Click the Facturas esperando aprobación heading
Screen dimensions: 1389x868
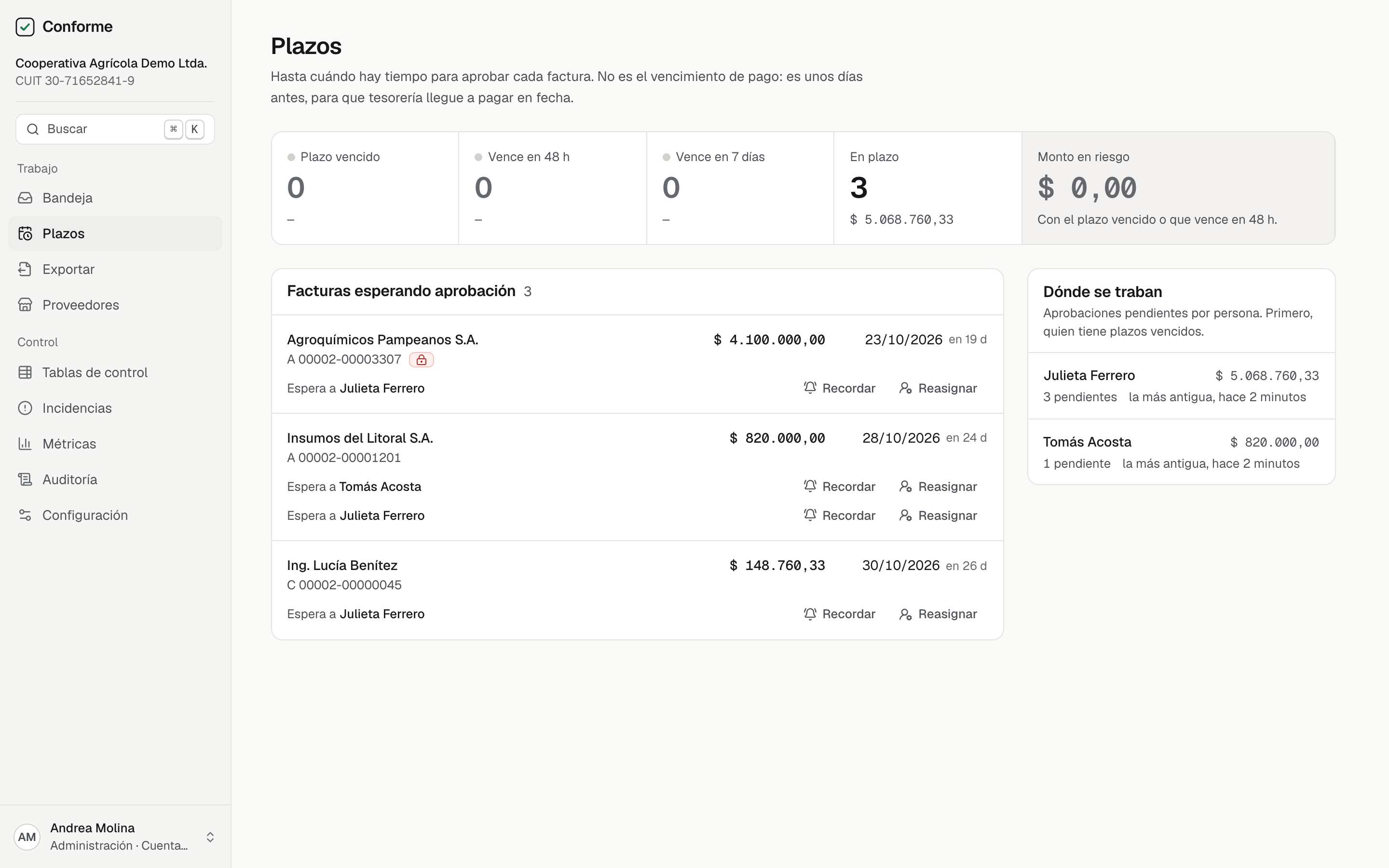coord(401,291)
